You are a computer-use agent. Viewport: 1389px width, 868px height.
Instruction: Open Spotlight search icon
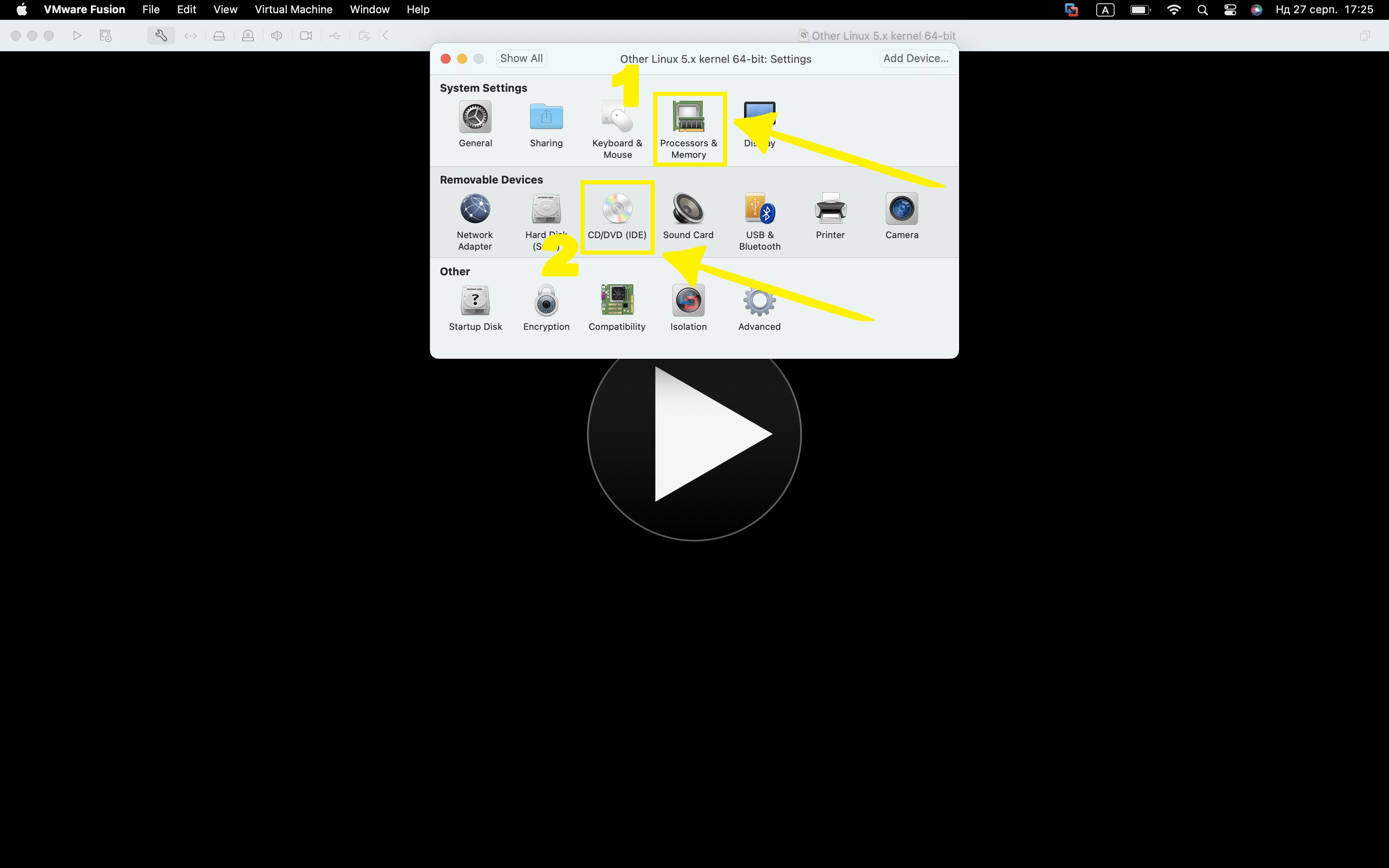[x=1203, y=10]
